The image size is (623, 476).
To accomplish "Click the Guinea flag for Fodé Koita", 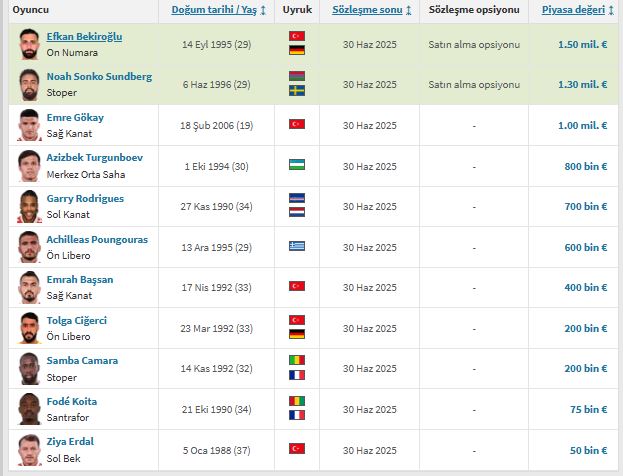I will click(297, 401).
